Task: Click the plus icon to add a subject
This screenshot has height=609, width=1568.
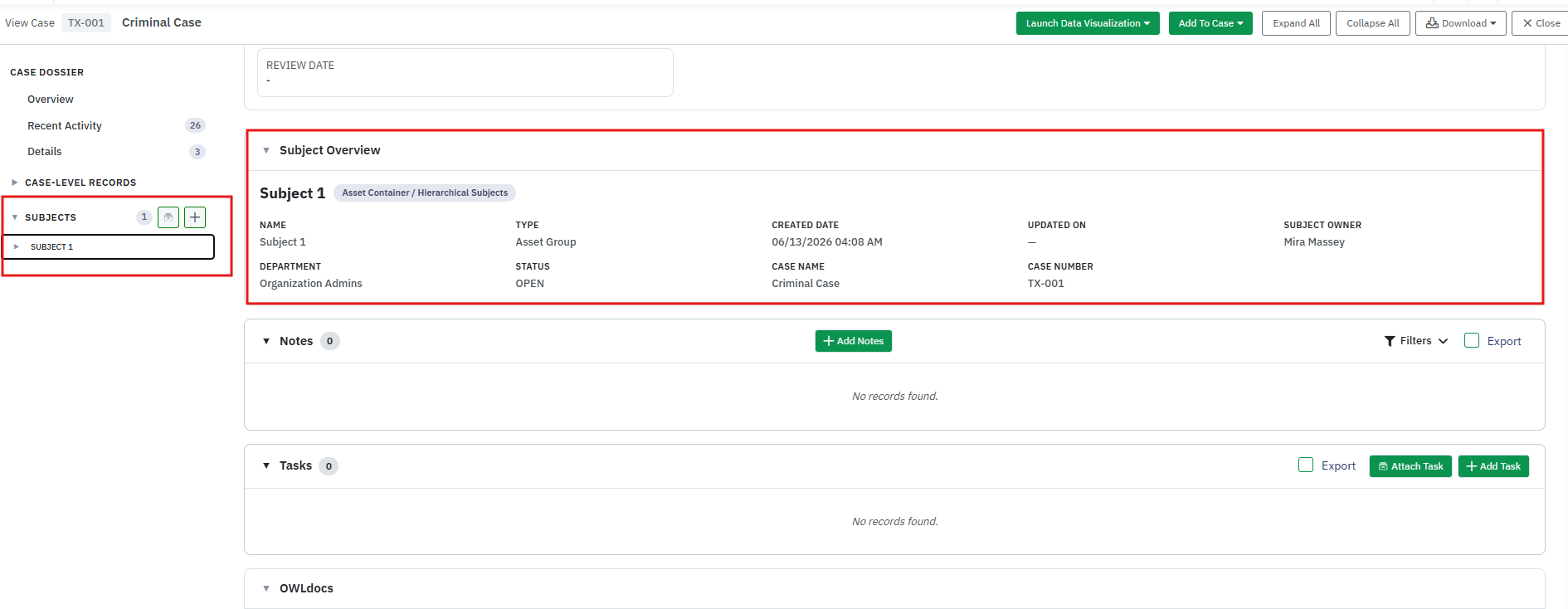Action: click(195, 217)
